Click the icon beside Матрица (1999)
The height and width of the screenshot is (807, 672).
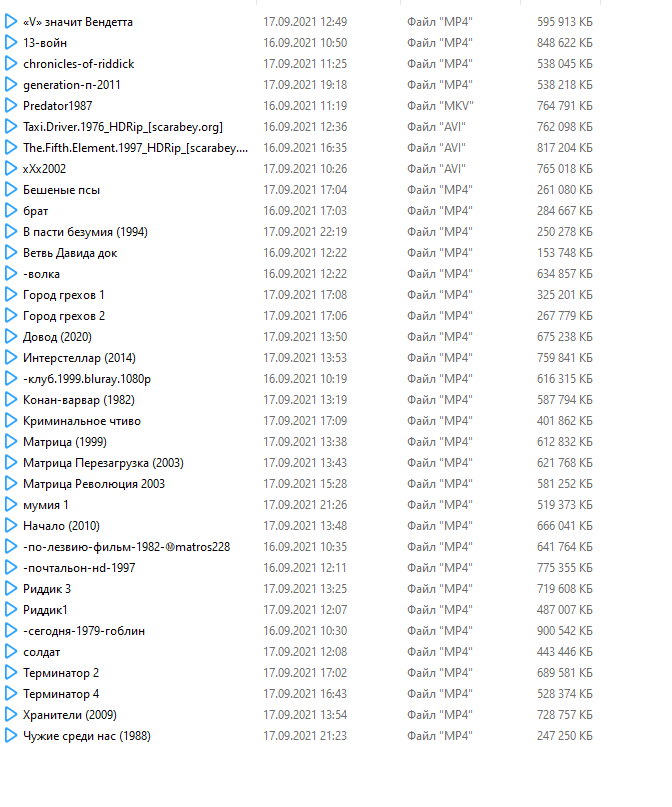[11, 442]
